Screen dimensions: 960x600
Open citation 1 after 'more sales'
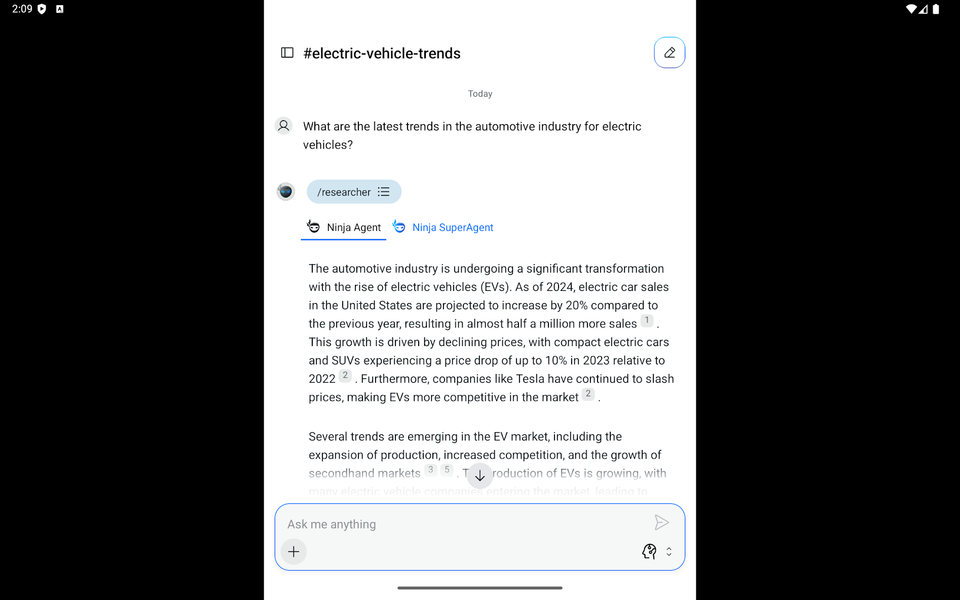tap(647, 320)
